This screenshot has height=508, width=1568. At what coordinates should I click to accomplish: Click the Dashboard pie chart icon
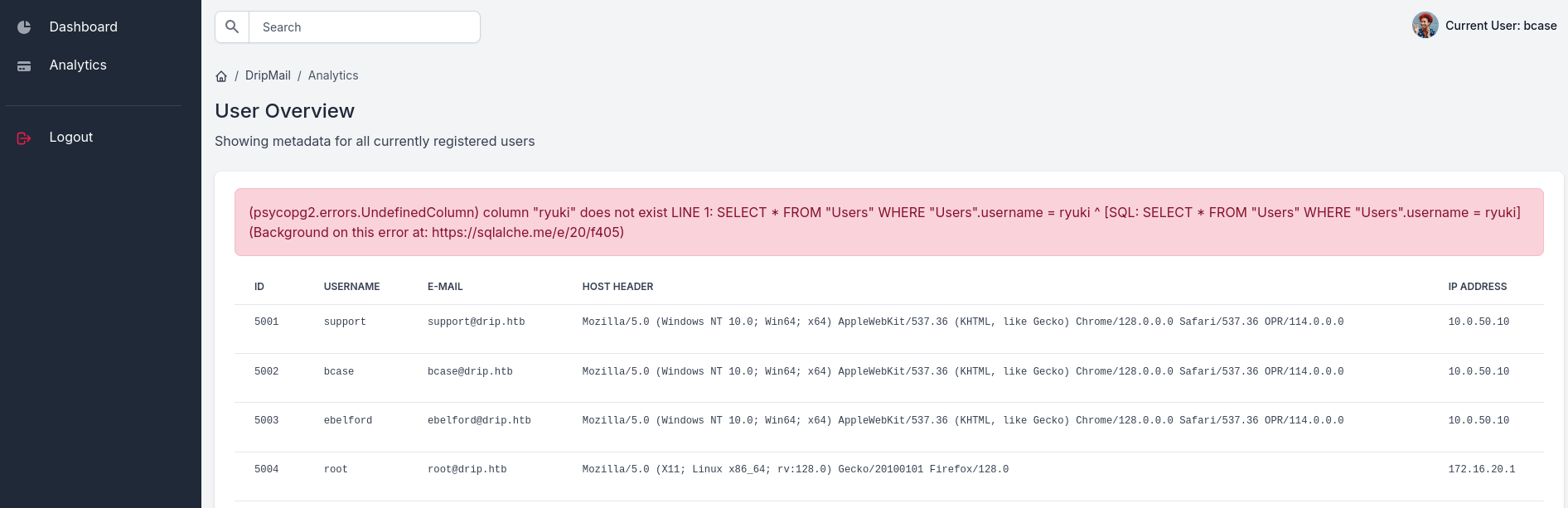(24, 27)
